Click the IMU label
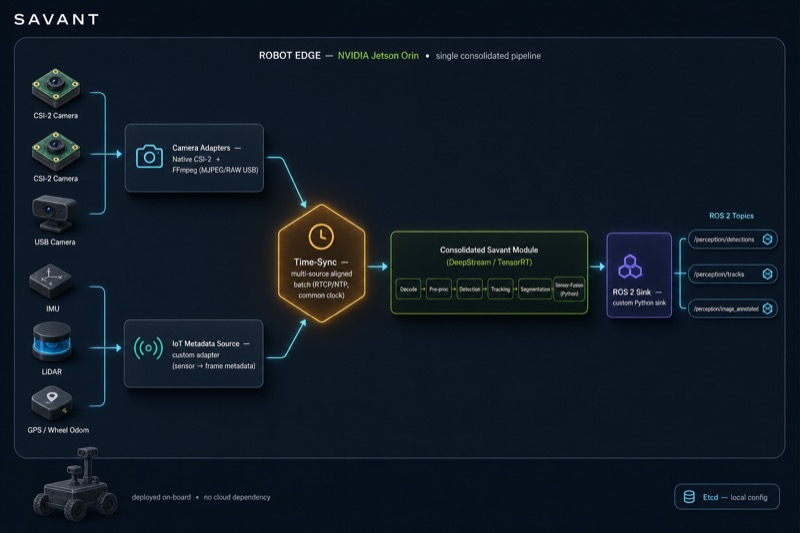This screenshot has height=533, width=800. point(53,309)
